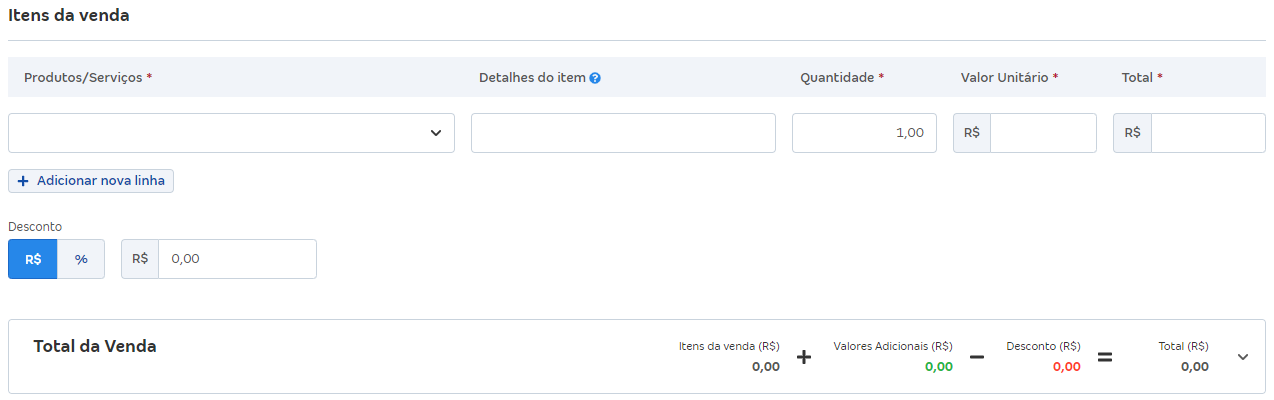
Task: Open the Produtos/Serviços dropdown
Action: pyautogui.click(x=231, y=133)
